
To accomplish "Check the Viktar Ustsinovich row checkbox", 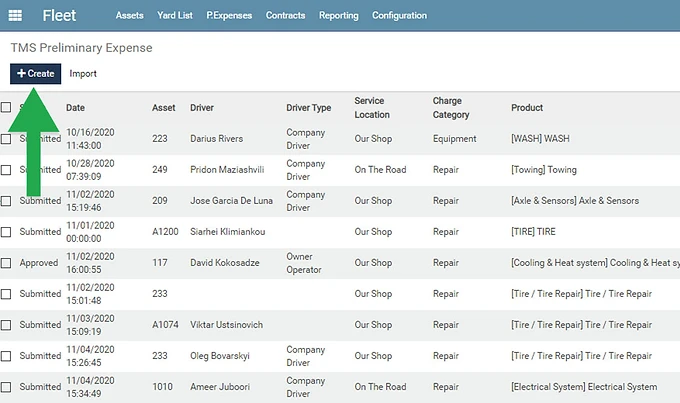I will point(6,325).
